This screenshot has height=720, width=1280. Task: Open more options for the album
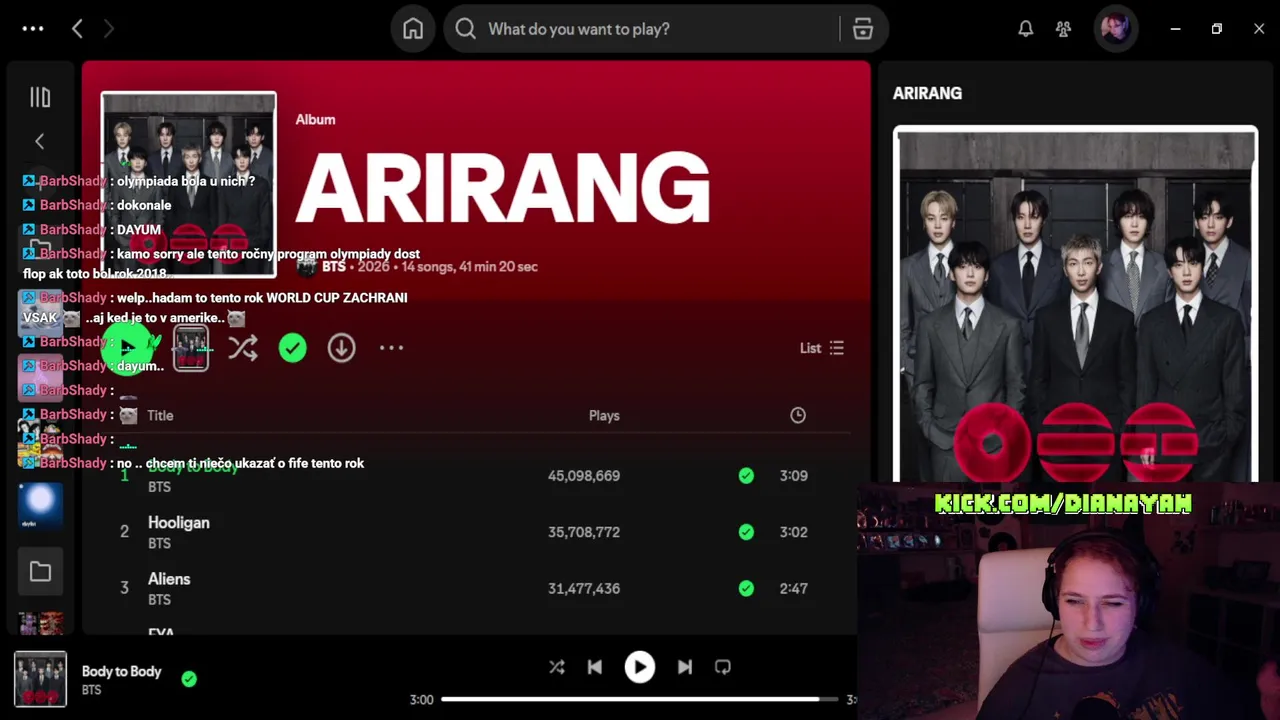(x=391, y=348)
